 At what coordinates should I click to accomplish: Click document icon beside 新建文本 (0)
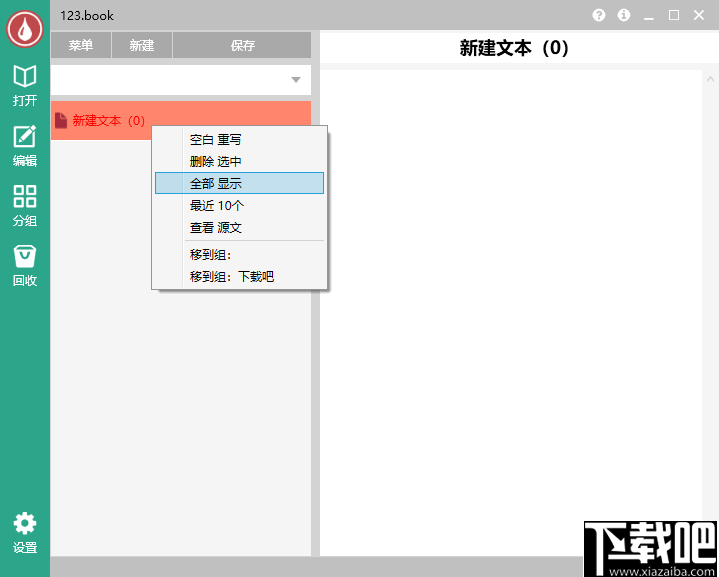coord(61,121)
